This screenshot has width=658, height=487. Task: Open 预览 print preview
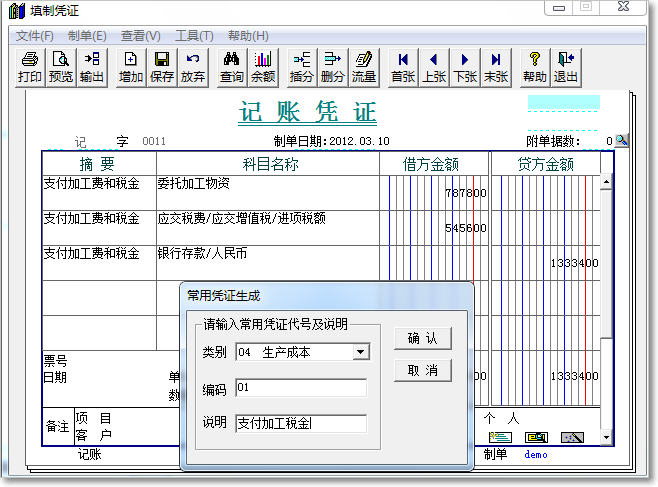click(61, 67)
